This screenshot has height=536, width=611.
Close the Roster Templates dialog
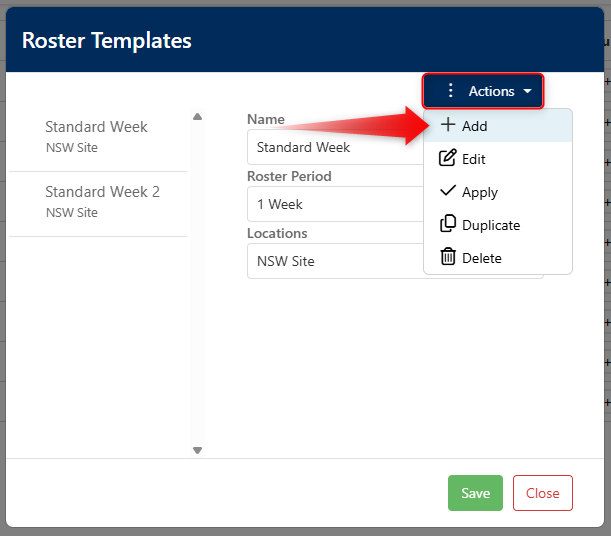(542, 493)
